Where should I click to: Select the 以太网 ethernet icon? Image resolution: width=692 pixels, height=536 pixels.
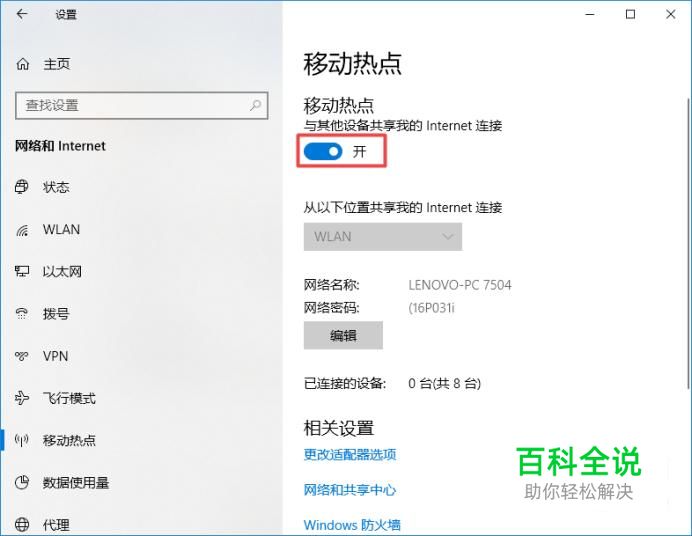click(x=22, y=271)
